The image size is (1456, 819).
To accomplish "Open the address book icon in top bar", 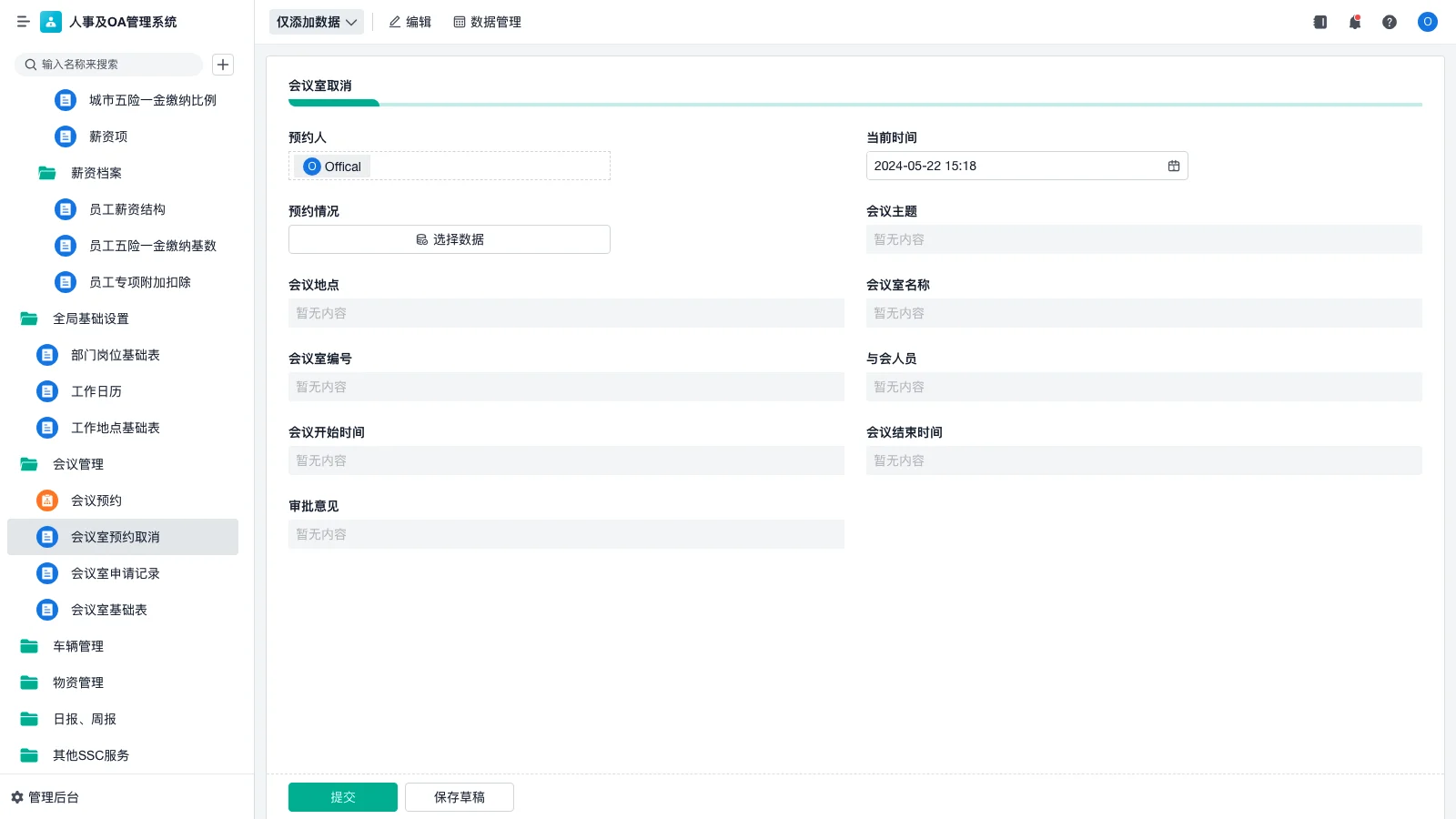I will point(1319,22).
